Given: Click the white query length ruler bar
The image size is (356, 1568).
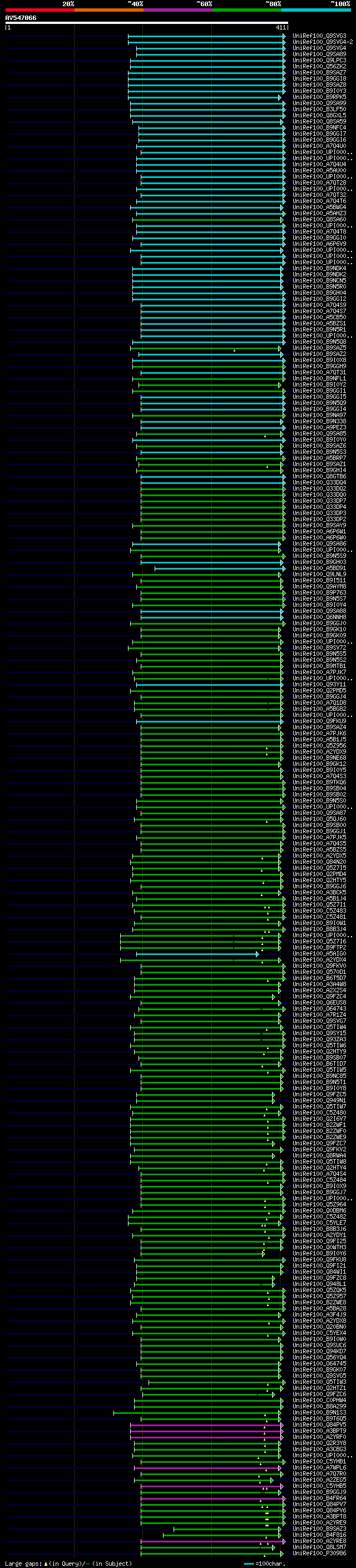Looking at the screenshot, I should coord(147,23).
